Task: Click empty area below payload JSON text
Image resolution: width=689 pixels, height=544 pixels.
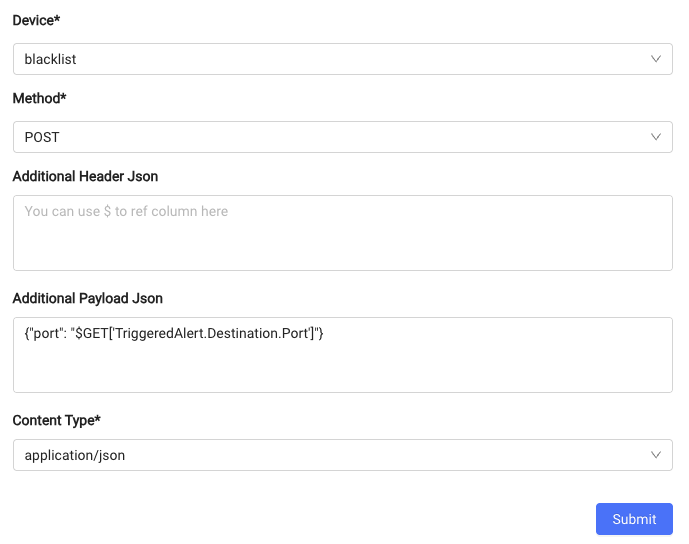Action: (x=343, y=369)
